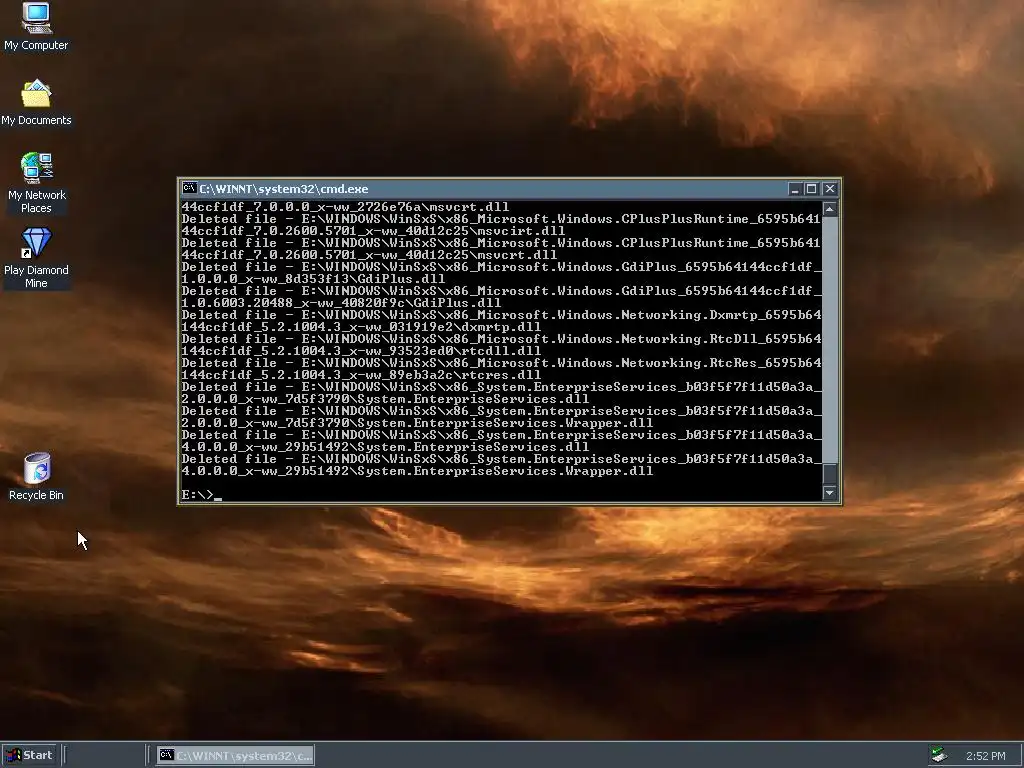Click the line ending with rtcdll.dll
1024x768 pixels.
(361, 351)
